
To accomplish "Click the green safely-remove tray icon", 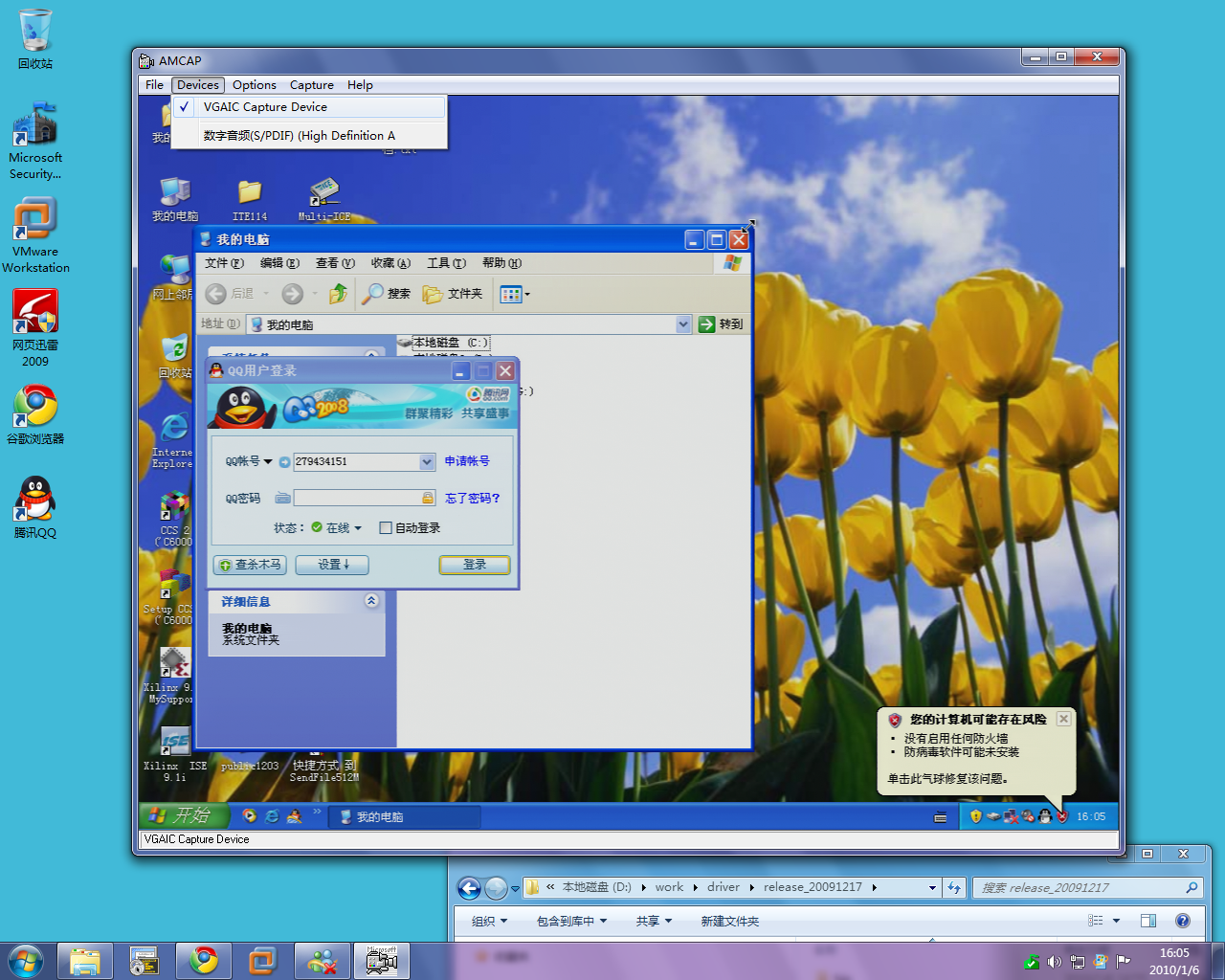I will (x=1031, y=962).
